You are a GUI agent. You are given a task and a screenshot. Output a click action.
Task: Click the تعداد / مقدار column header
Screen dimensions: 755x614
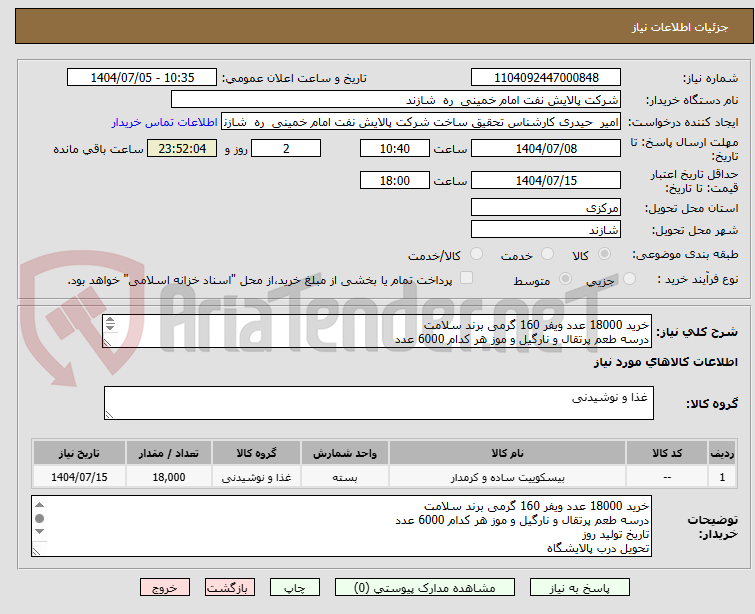[169, 453]
